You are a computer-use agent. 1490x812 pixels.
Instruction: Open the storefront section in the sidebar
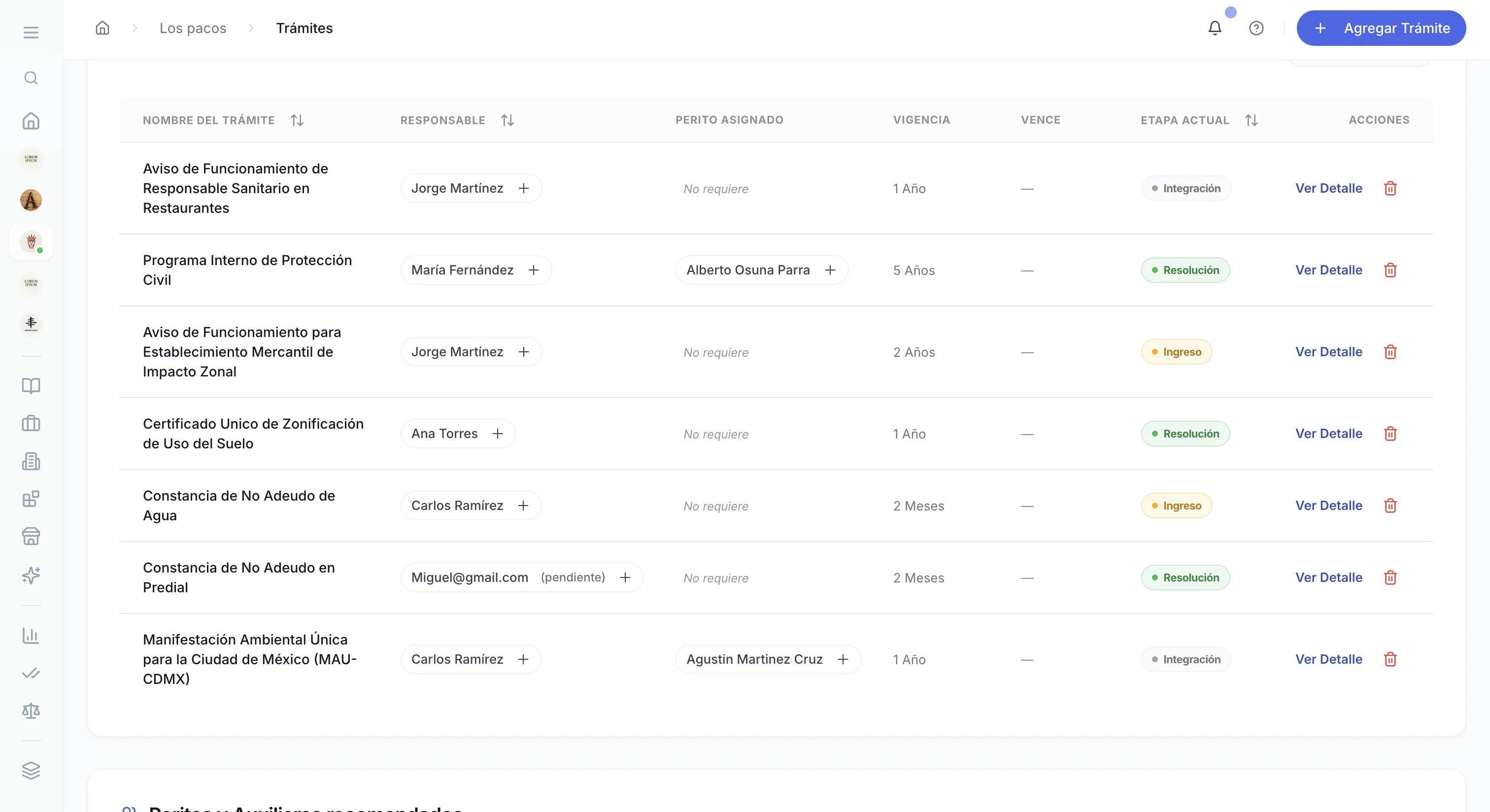point(31,536)
